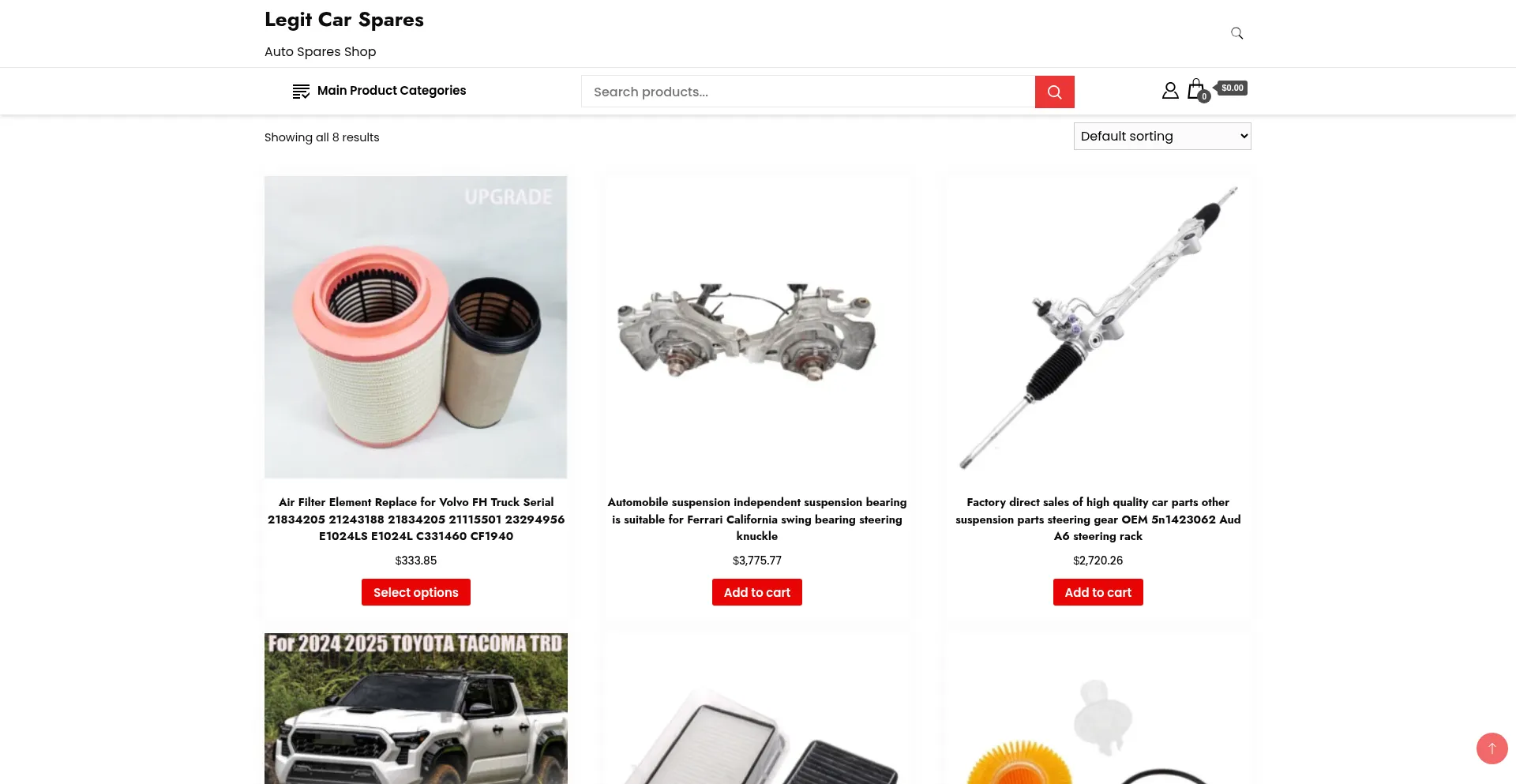Focus the Search products input field

click(x=808, y=92)
